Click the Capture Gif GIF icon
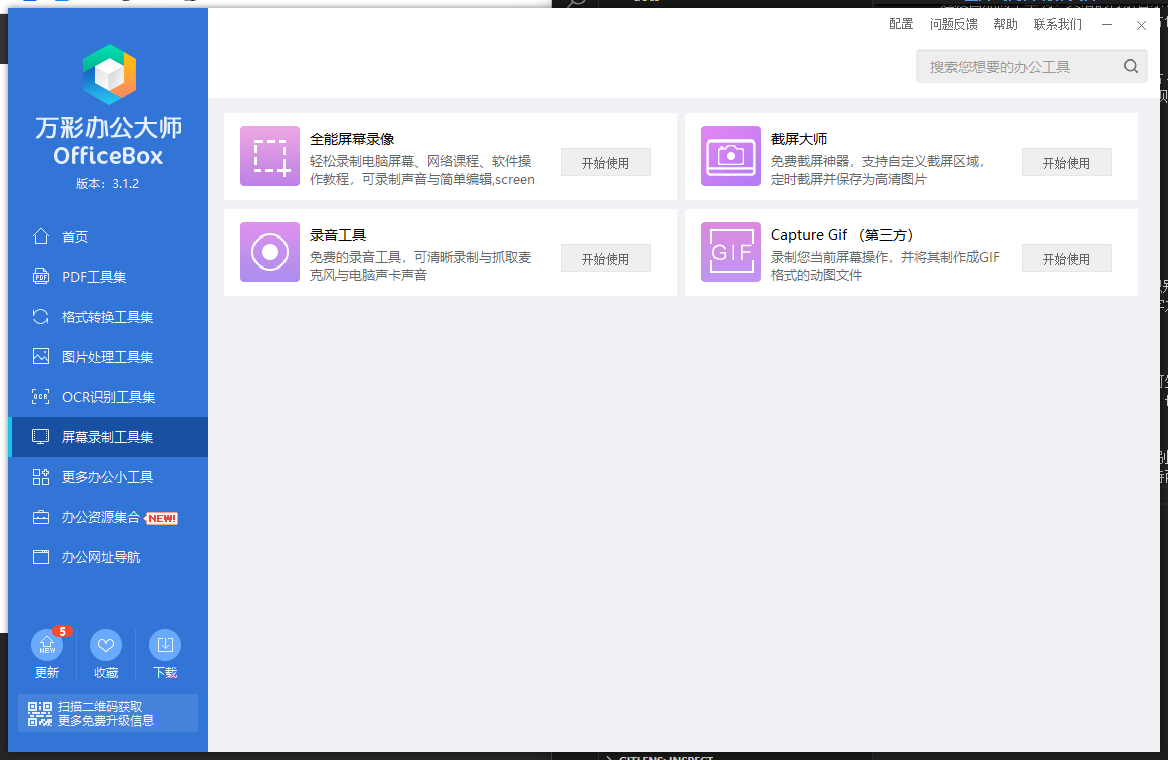This screenshot has width=1168, height=760. (731, 252)
